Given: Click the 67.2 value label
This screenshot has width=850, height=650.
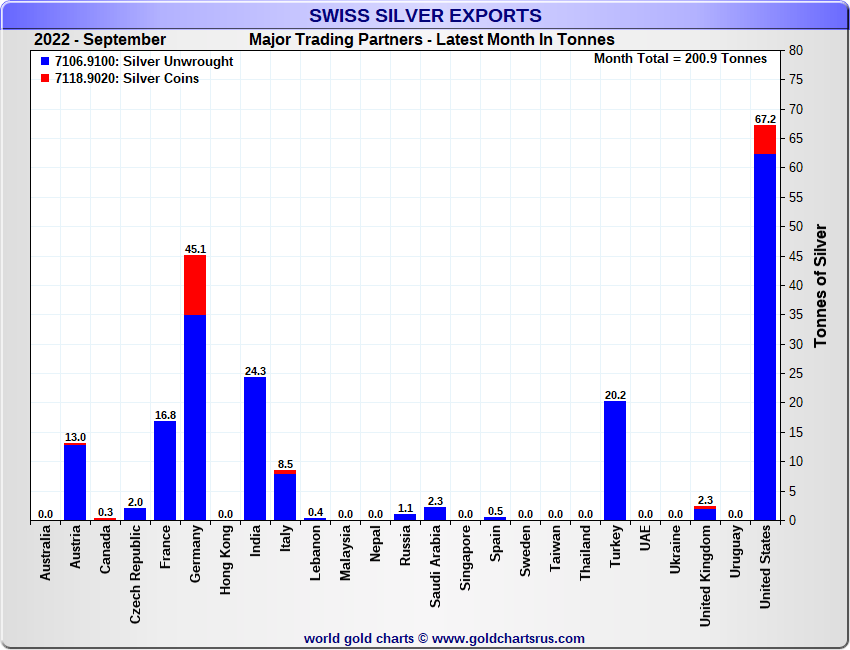Looking at the screenshot, I should (765, 119).
